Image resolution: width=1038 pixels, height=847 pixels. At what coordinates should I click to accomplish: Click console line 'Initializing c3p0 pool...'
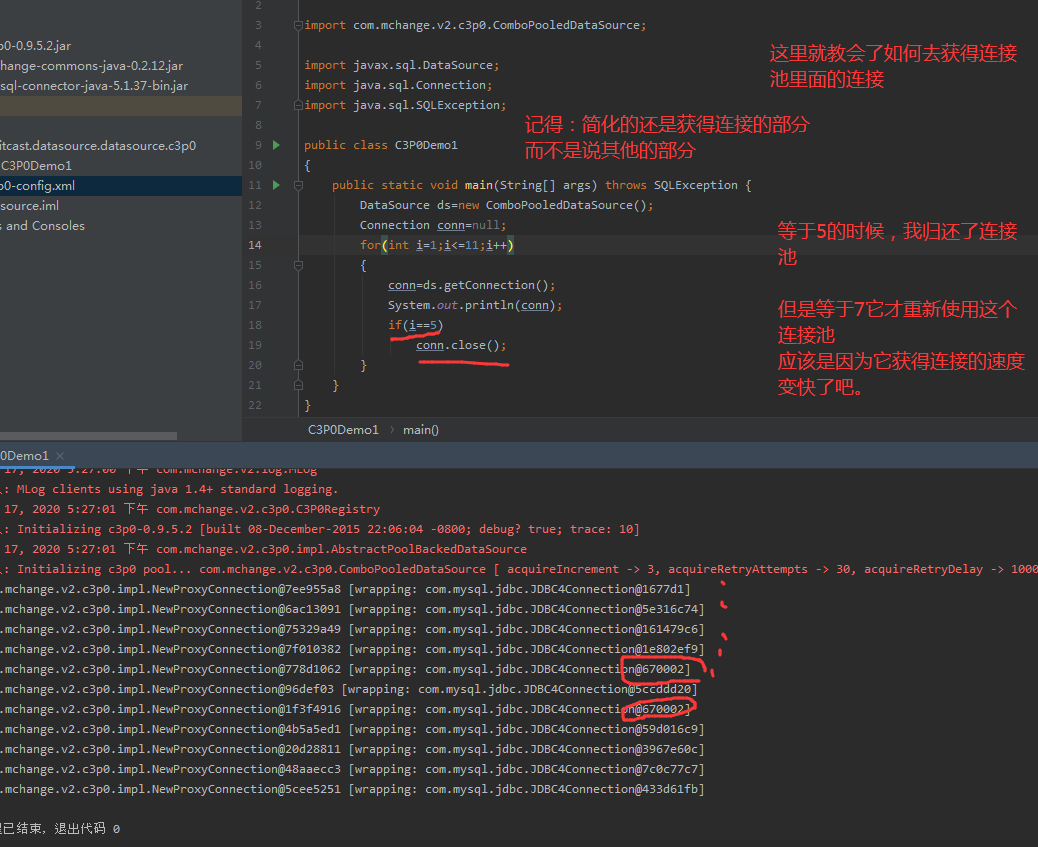pos(519,569)
